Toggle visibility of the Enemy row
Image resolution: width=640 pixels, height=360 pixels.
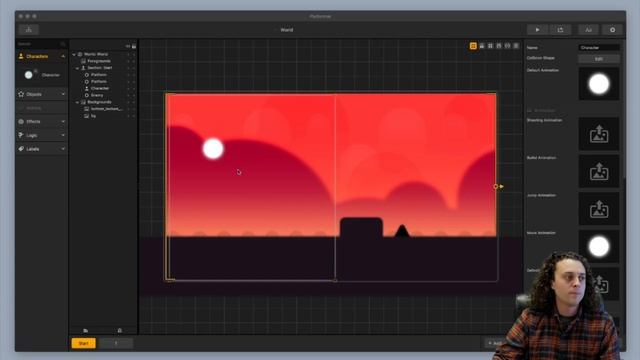128,95
